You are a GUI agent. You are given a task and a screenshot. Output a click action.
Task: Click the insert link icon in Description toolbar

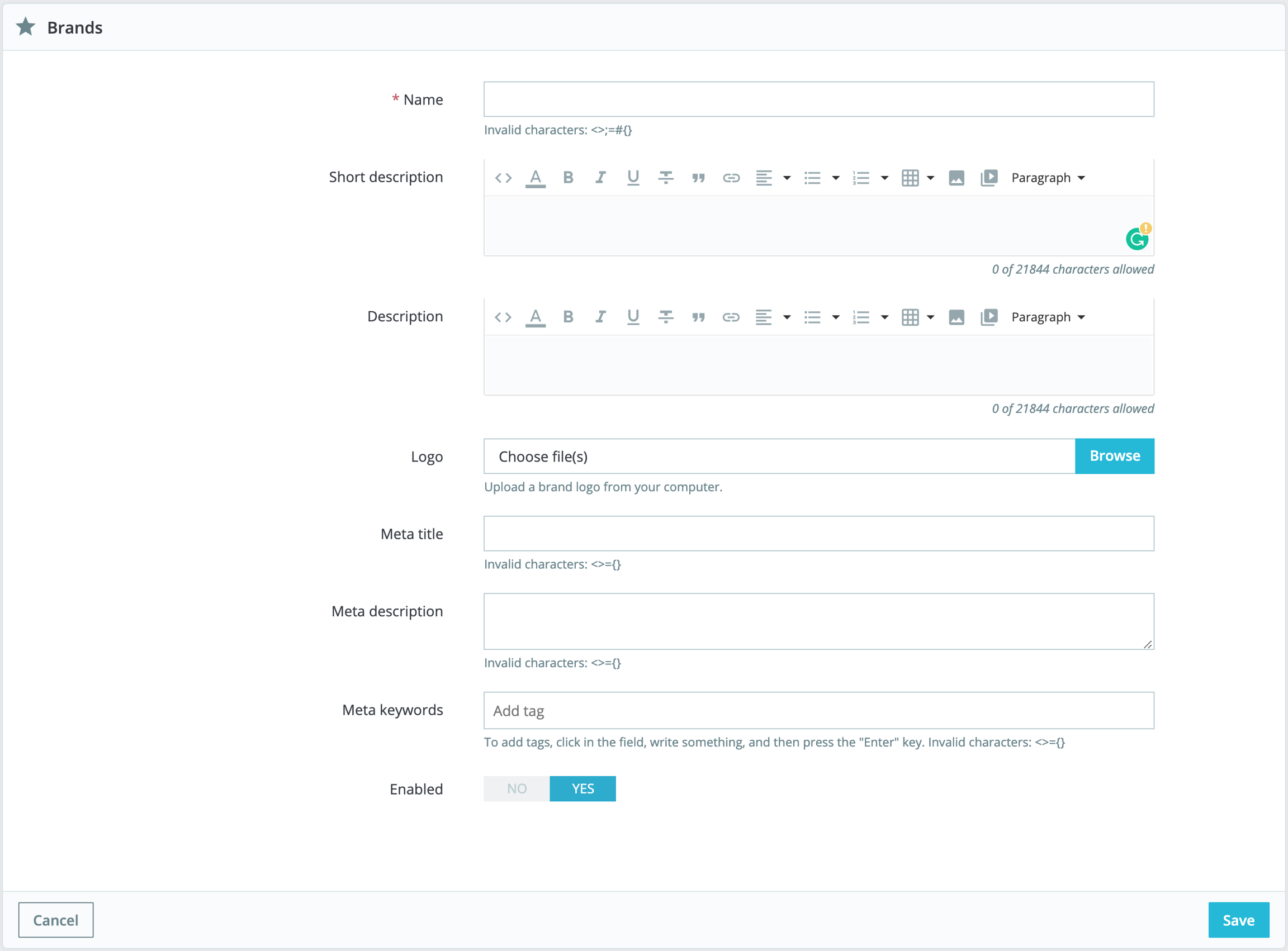click(731, 317)
